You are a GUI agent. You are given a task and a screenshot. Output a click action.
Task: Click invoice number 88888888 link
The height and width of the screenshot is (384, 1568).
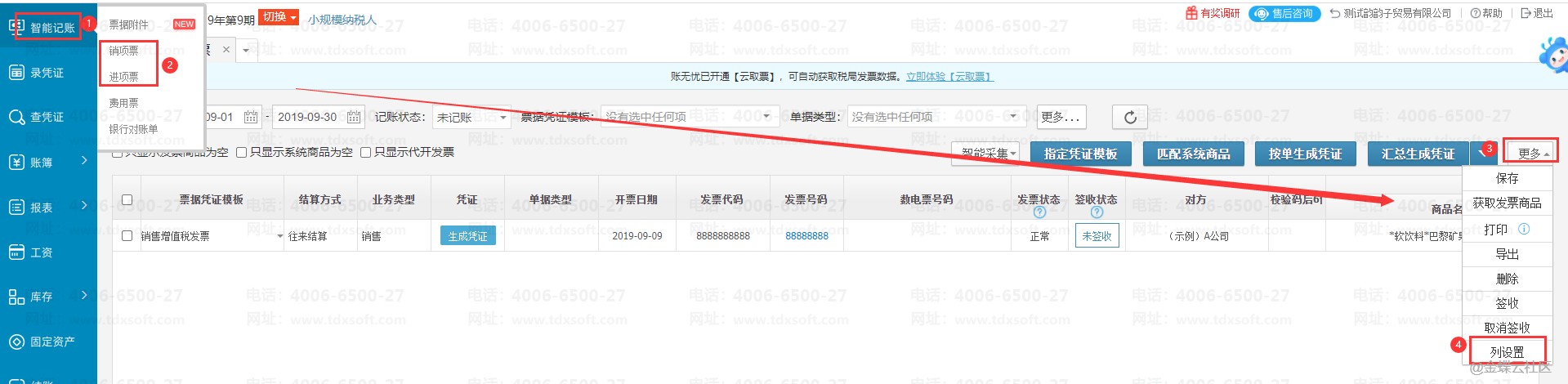[806, 236]
